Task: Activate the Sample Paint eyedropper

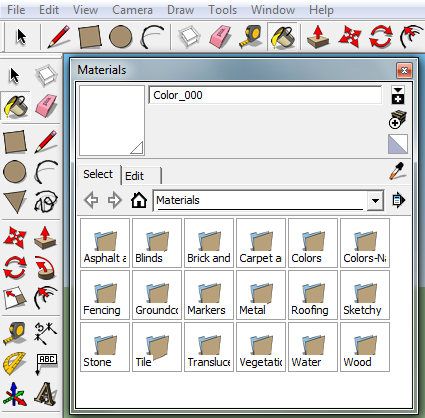Action: (397, 171)
